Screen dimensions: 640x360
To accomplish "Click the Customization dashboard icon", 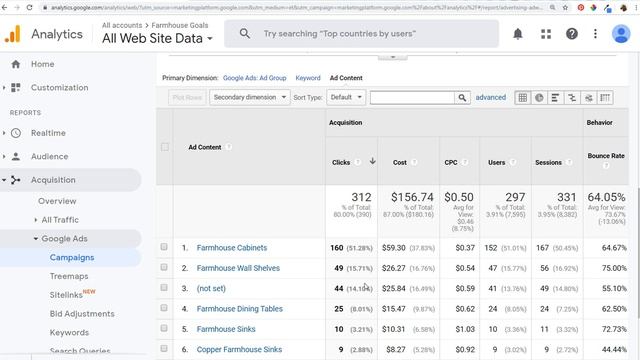I will (x=16, y=87).
